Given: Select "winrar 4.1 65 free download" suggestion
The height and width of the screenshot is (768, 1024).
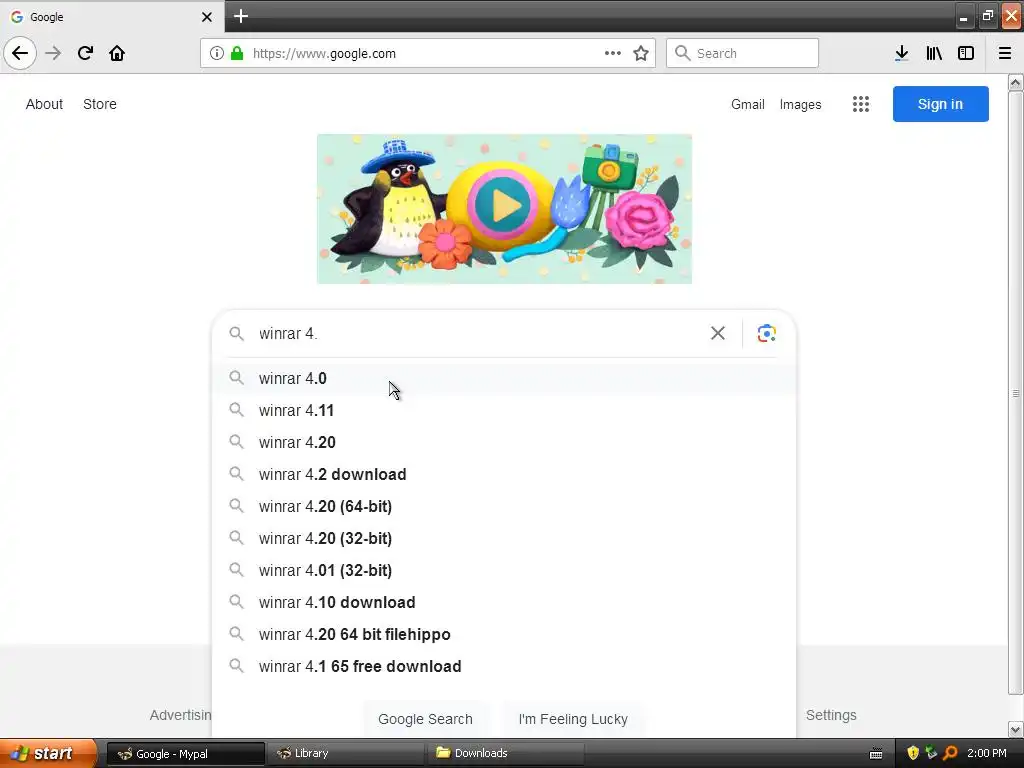Looking at the screenshot, I should click(504, 666).
